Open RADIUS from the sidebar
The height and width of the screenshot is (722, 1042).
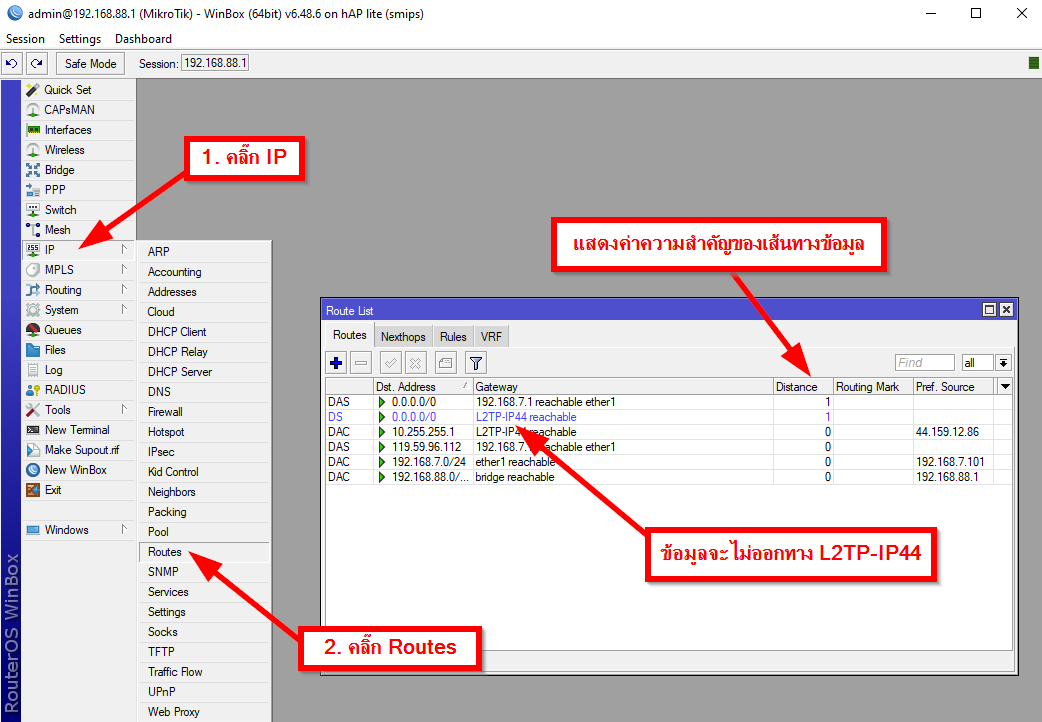[78, 390]
